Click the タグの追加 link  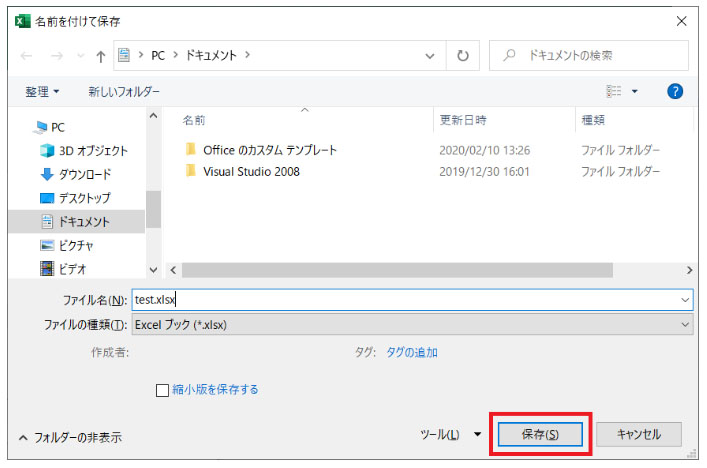click(x=412, y=353)
